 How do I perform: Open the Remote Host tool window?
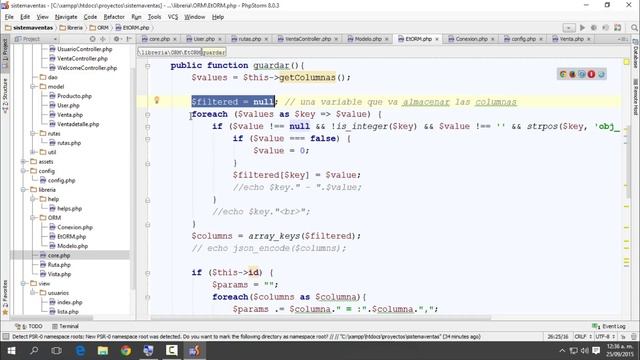636,96
